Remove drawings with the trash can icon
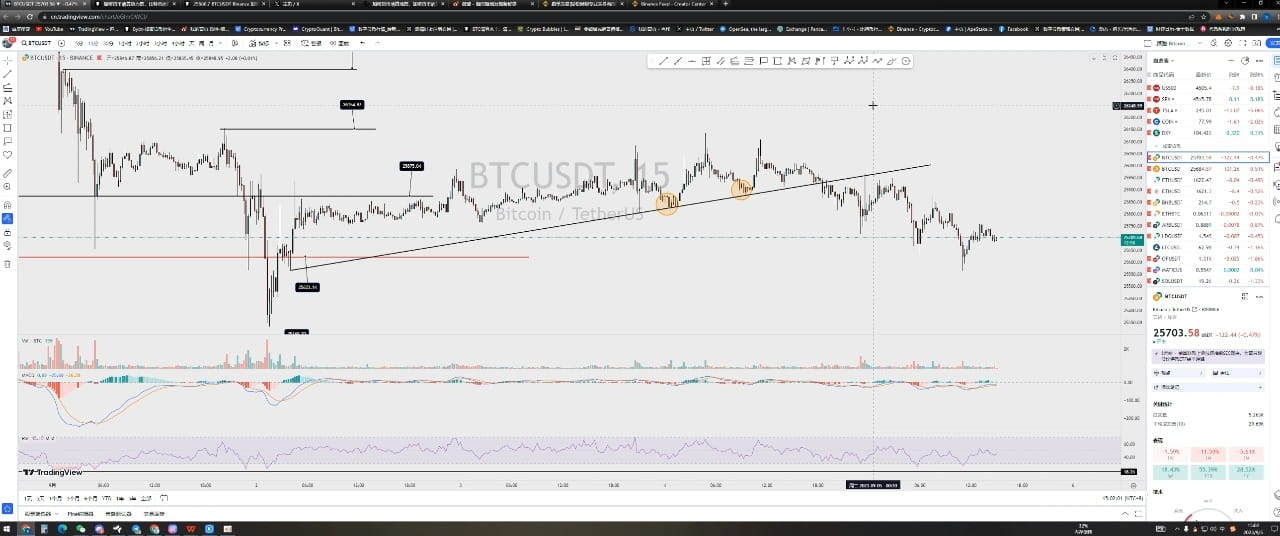This screenshot has height=536, width=1280. [8, 264]
